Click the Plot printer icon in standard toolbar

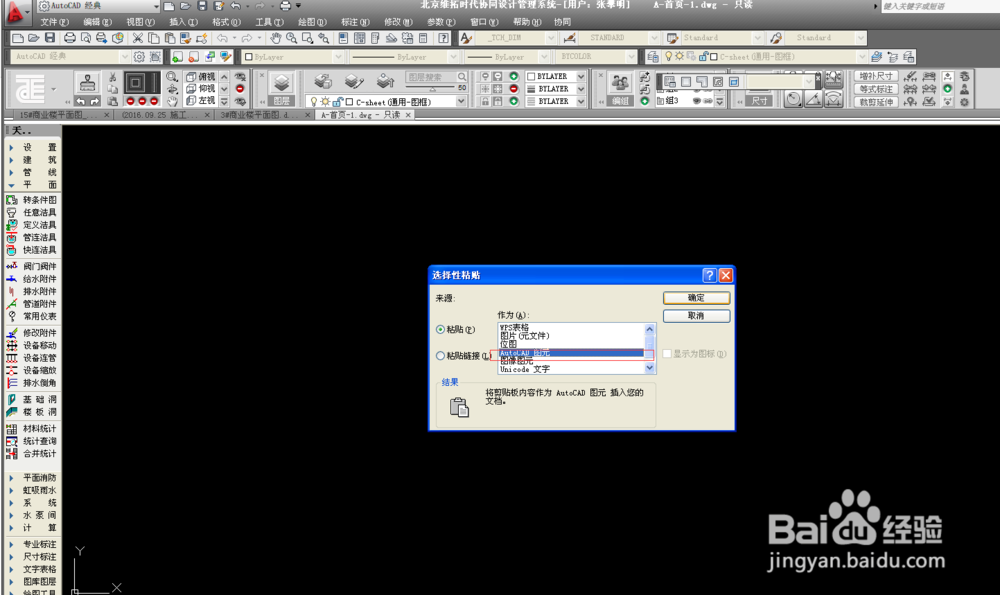pos(70,38)
